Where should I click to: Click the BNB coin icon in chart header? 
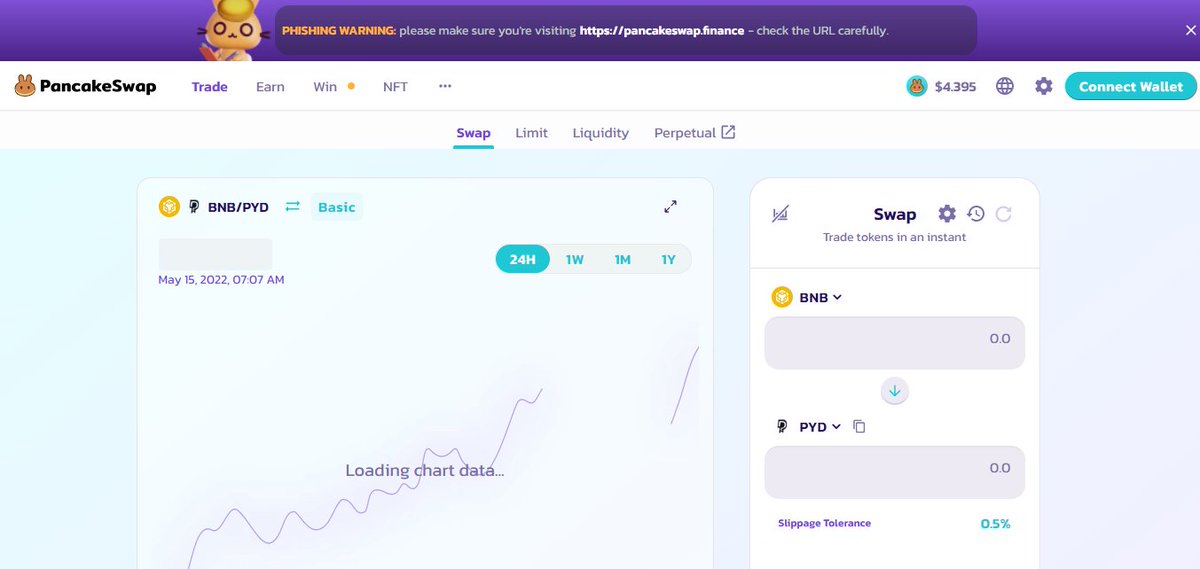[x=169, y=207]
